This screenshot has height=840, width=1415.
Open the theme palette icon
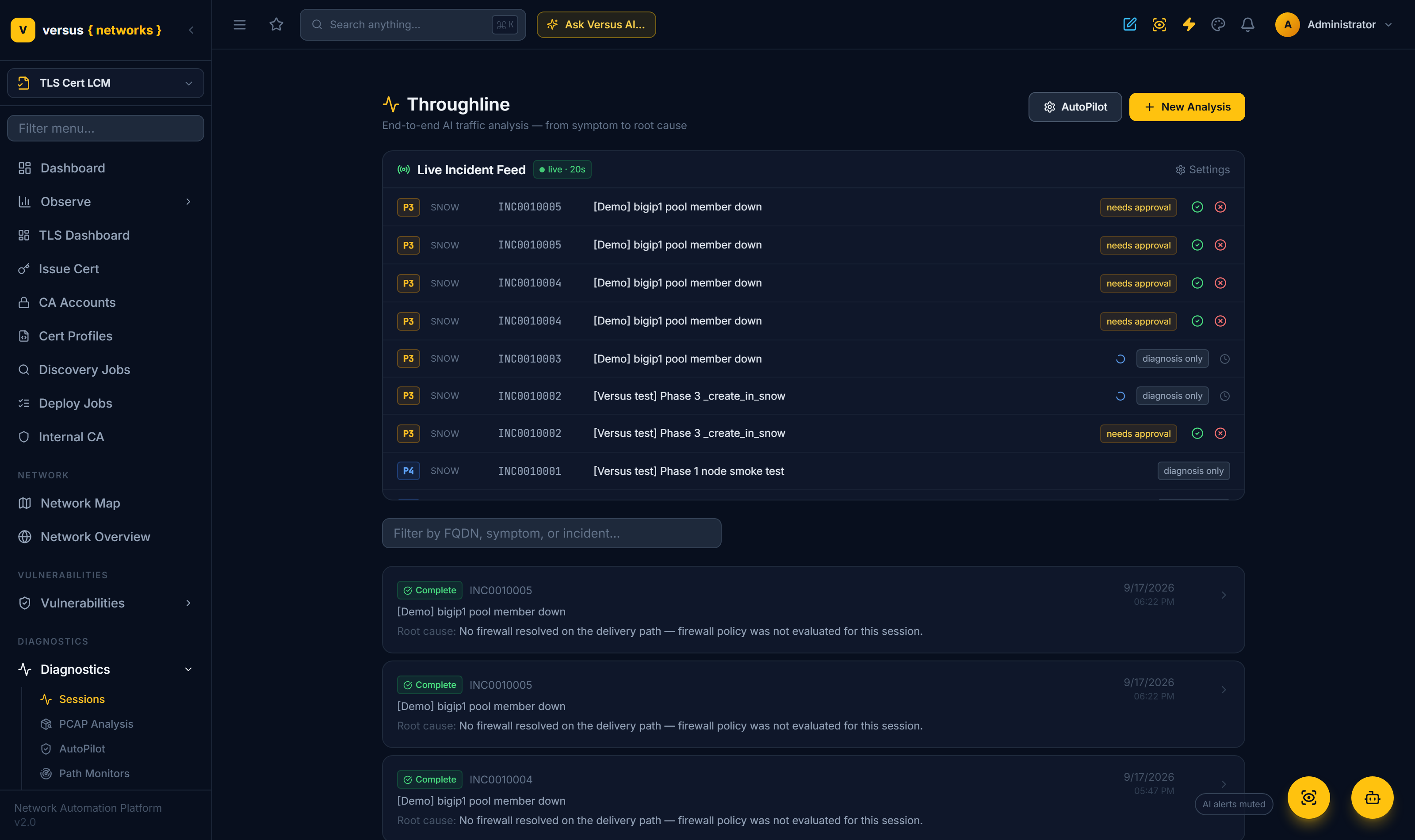(x=1218, y=24)
